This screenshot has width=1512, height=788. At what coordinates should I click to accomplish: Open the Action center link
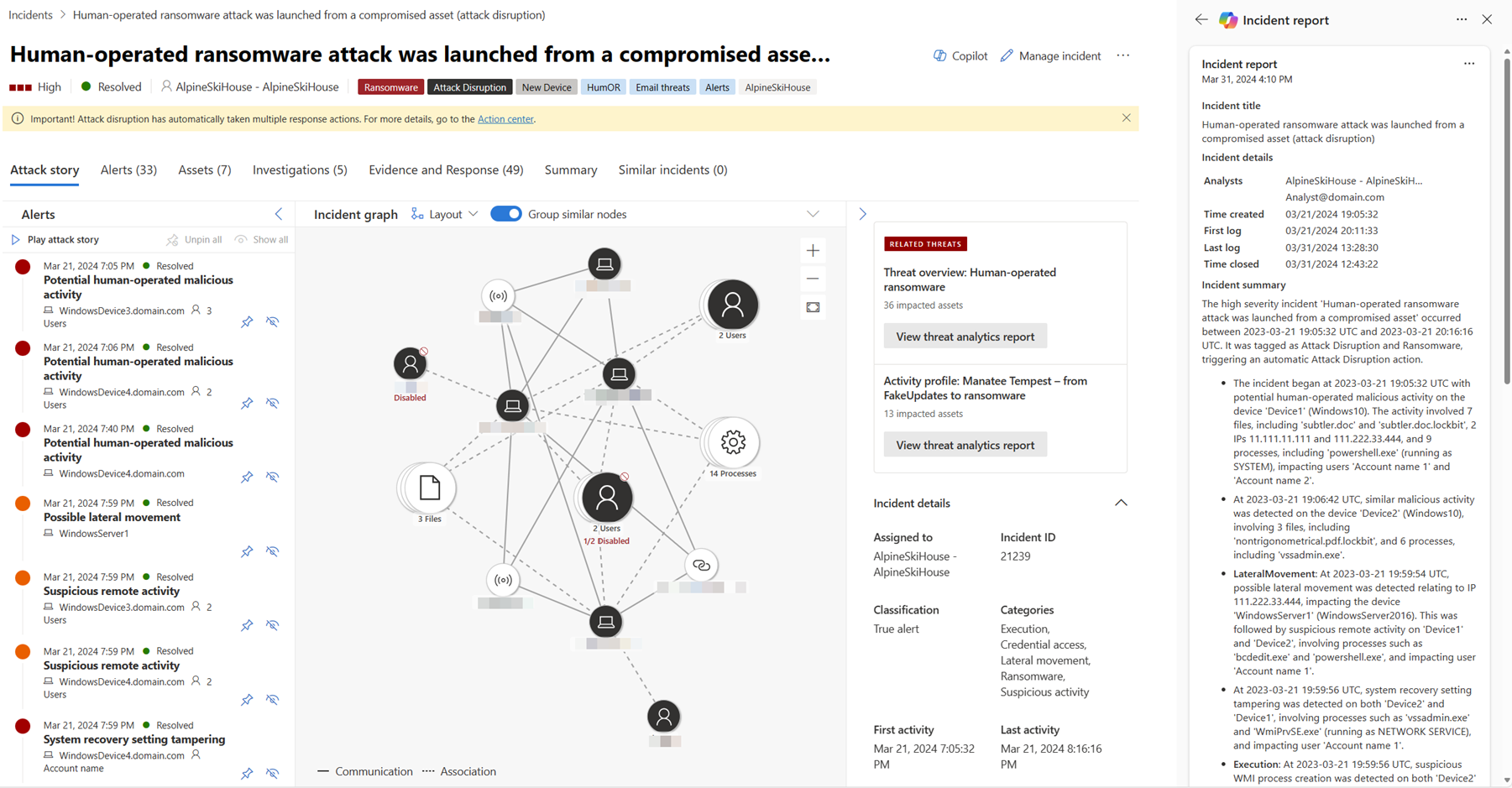coord(505,119)
